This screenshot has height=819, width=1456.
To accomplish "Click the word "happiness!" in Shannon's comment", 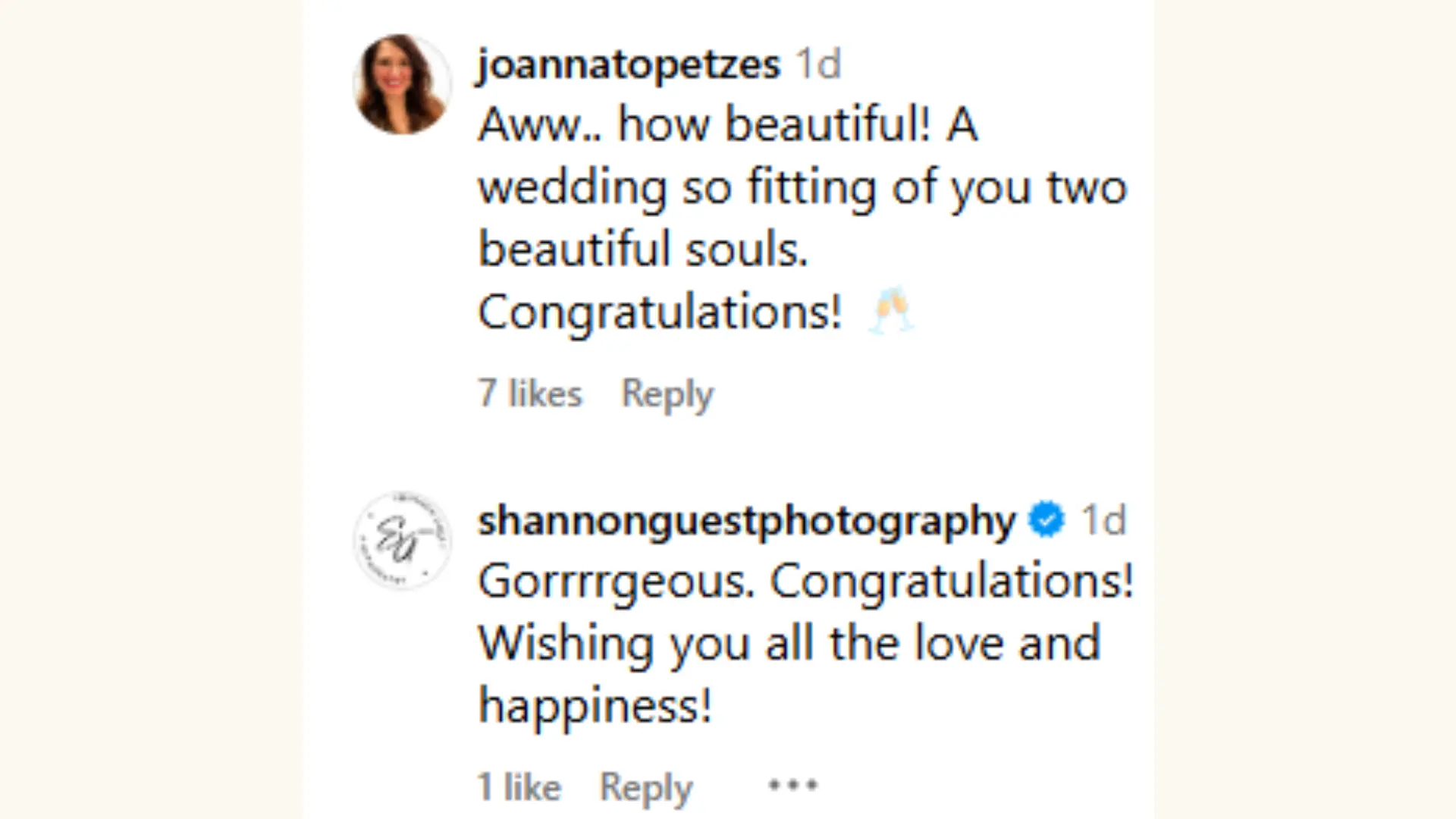I will 595,705.
